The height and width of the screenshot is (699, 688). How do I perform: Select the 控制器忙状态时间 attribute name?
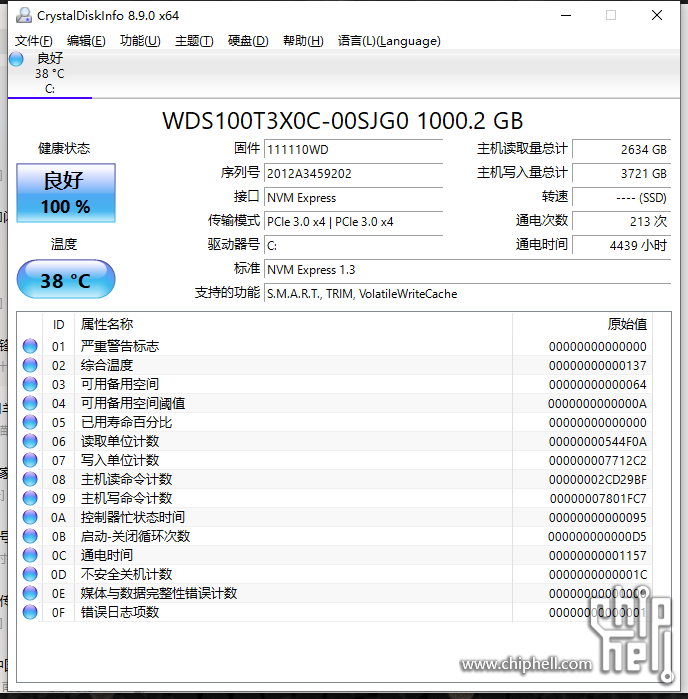133,518
